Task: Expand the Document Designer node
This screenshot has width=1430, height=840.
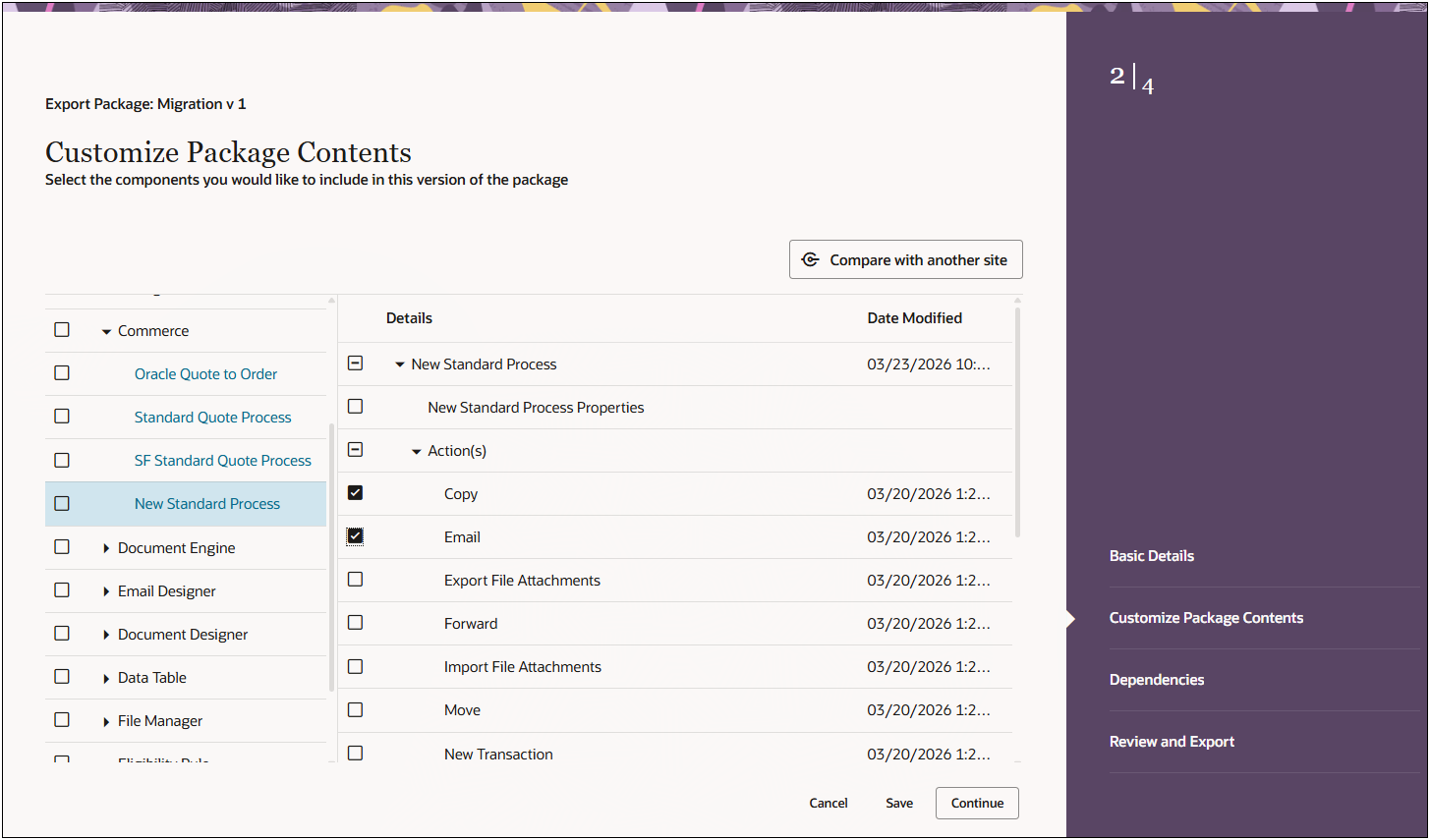Action: (x=106, y=635)
